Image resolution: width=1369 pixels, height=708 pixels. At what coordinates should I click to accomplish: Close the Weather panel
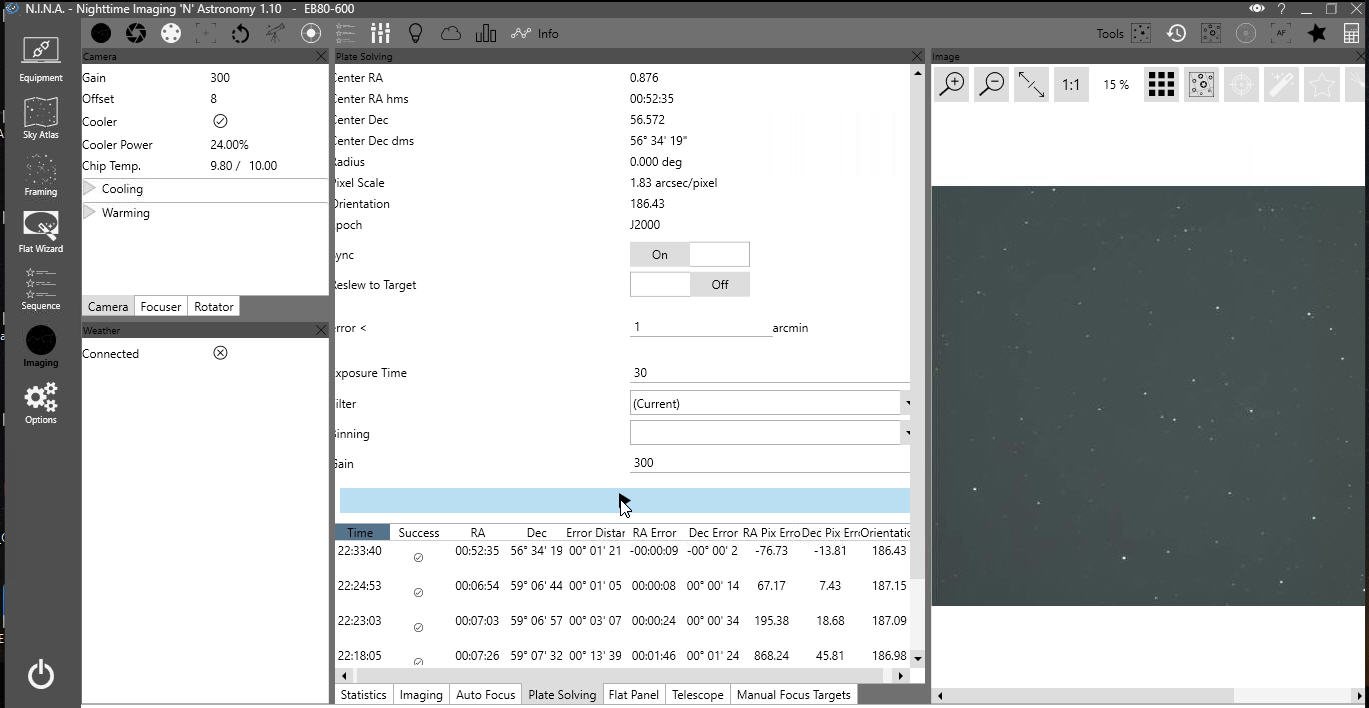click(321, 330)
